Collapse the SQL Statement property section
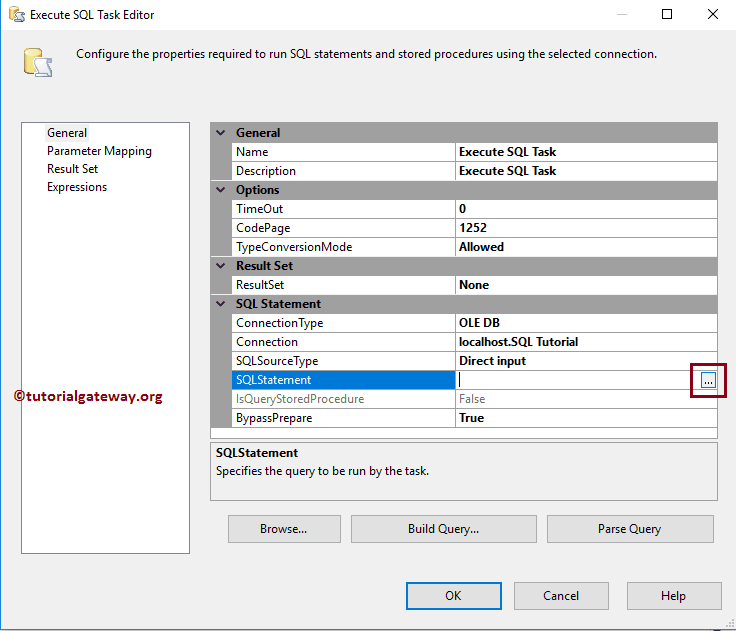The width and height of the screenshot is (736, 631). point(221,304)
